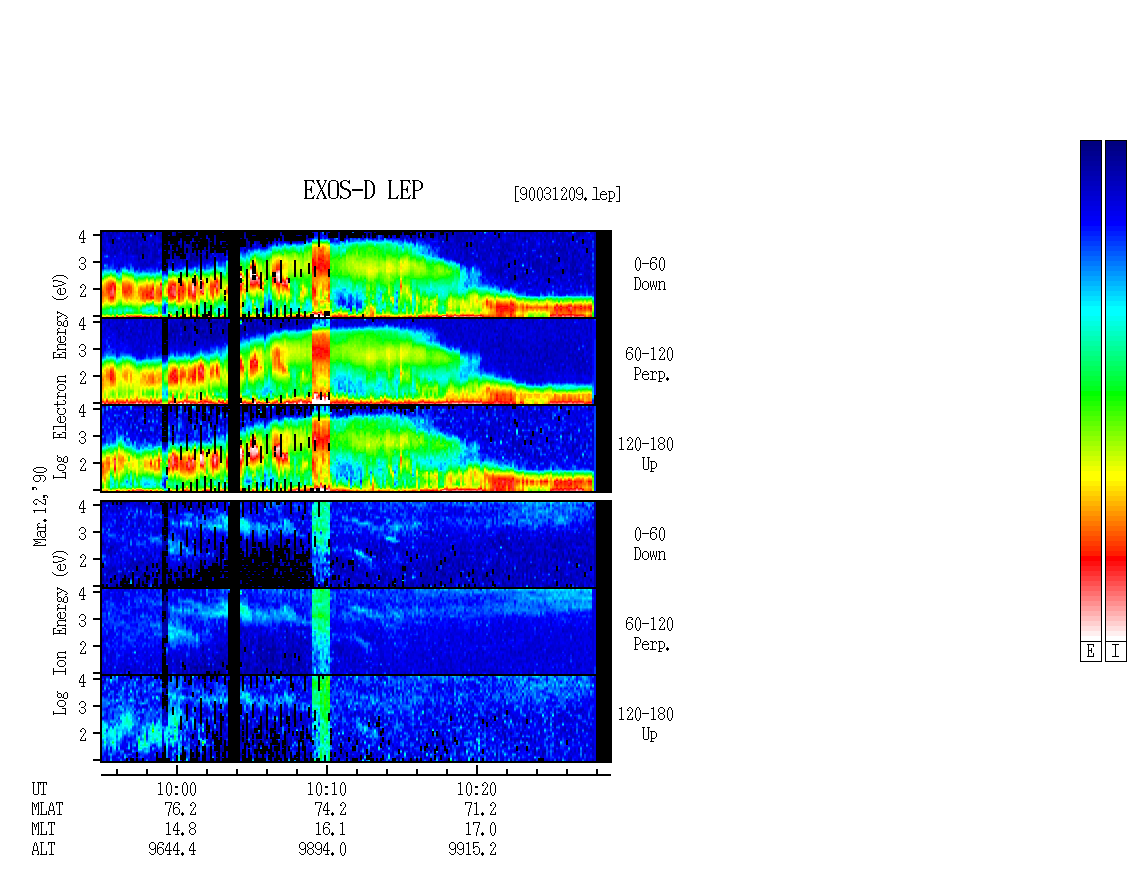
Task: Click the ALT value 9894.0
Action: coord(322,849)
